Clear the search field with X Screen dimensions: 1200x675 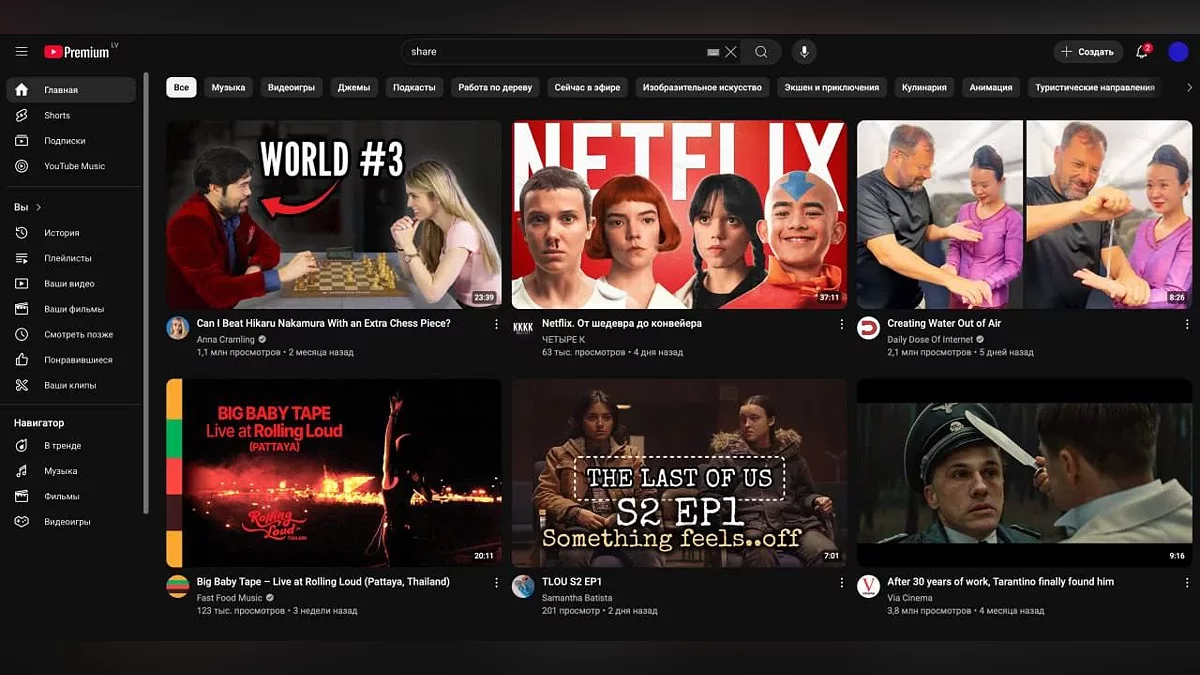pos(731,52)
